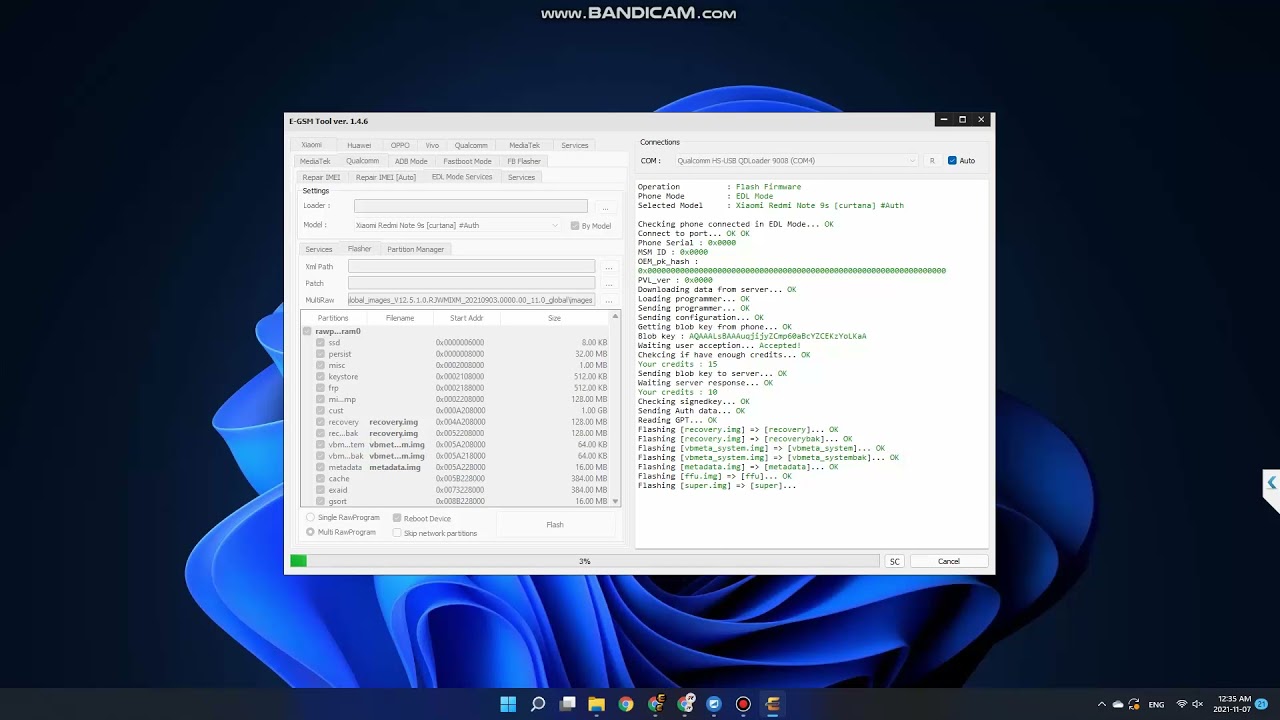Open ENG language indicator
Screen dimensions: 1280x720
click(1156, 705)
